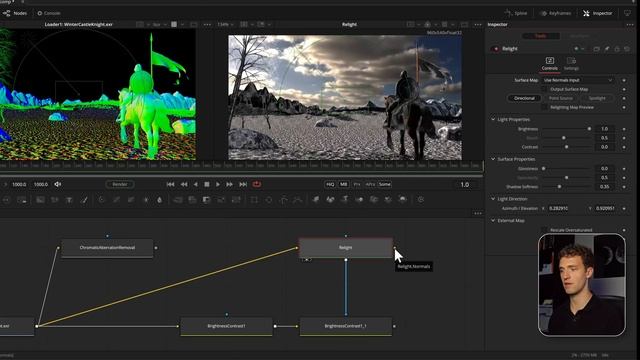Screen dimensions: 640x360
Task: Click the audio speaker icon
Action: pyautogui.click(x=58, y=184)
